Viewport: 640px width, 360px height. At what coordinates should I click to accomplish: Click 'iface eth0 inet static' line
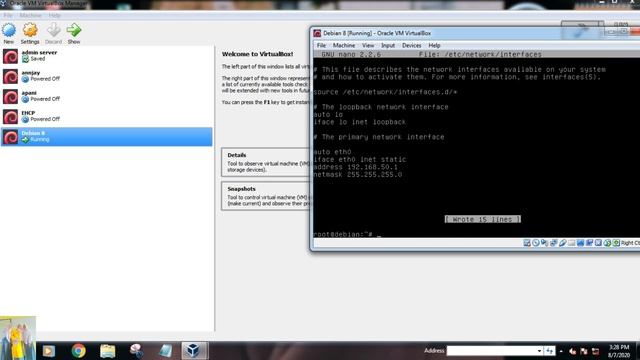(x=360, y=159)
